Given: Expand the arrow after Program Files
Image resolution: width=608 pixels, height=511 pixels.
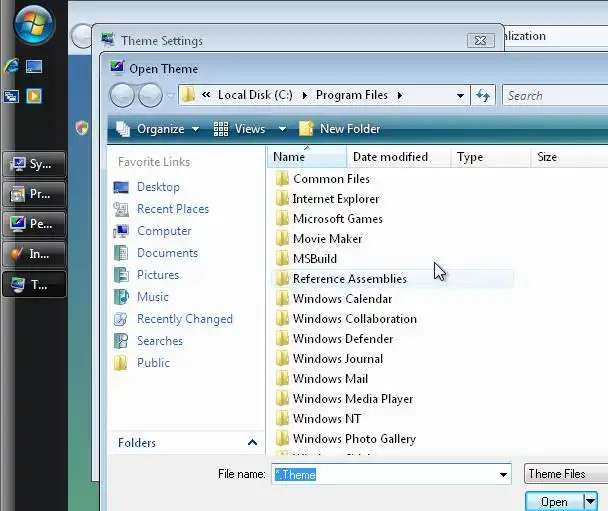Looking at the screenshot, I should click(x=400, y=95).
